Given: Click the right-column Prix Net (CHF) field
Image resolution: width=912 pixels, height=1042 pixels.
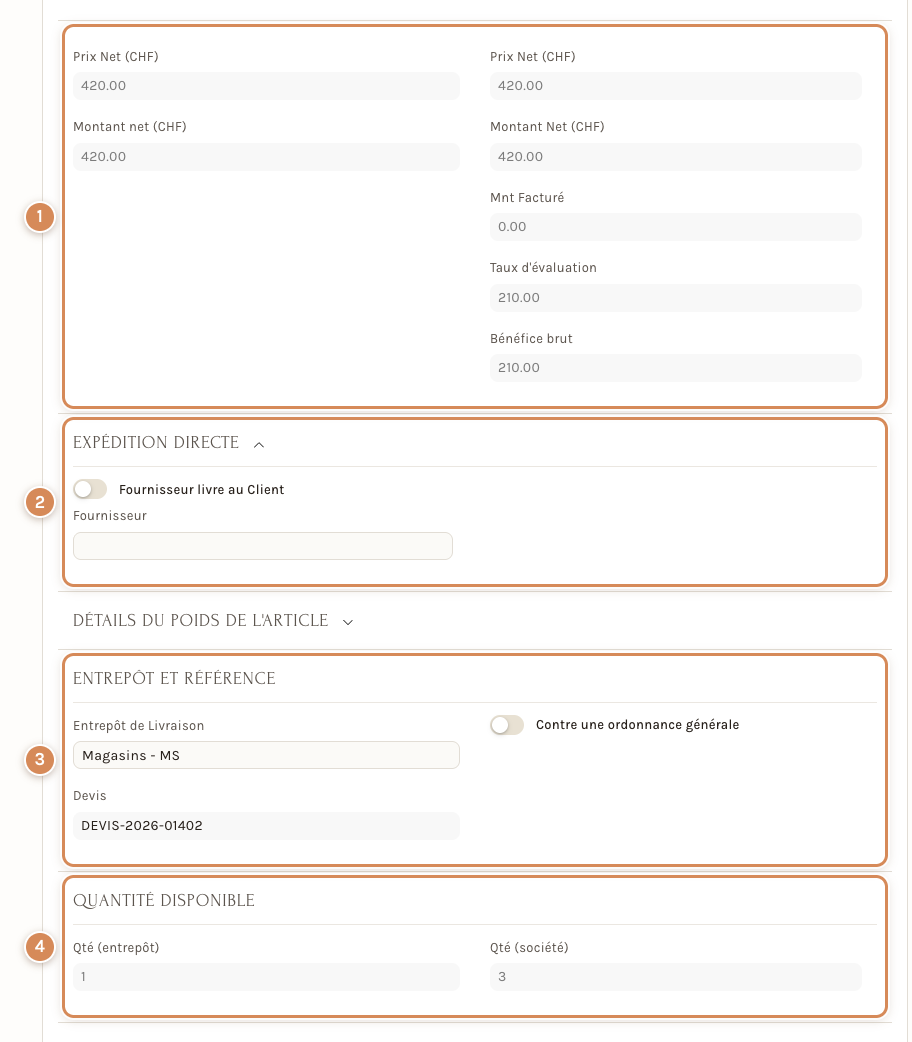Looking at the screenshot, I should tap(675, 86).
